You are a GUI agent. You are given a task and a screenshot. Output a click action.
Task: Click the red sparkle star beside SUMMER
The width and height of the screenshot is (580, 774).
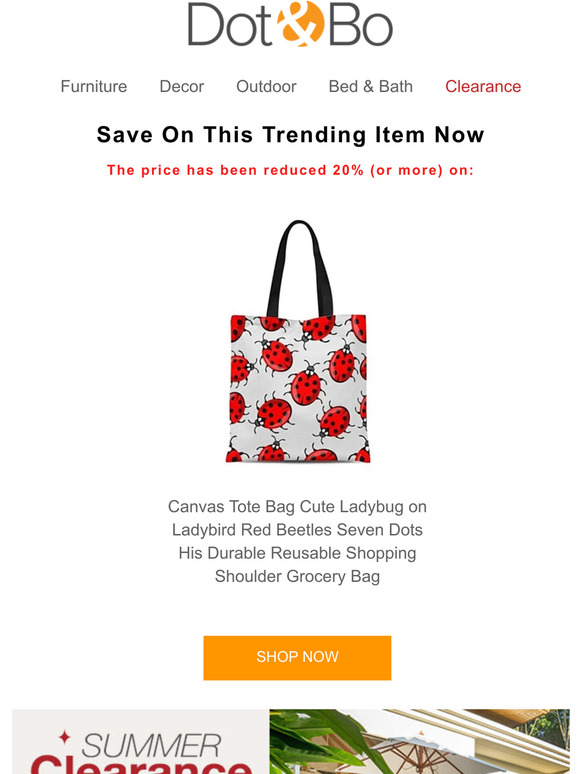tap(64, 737)
